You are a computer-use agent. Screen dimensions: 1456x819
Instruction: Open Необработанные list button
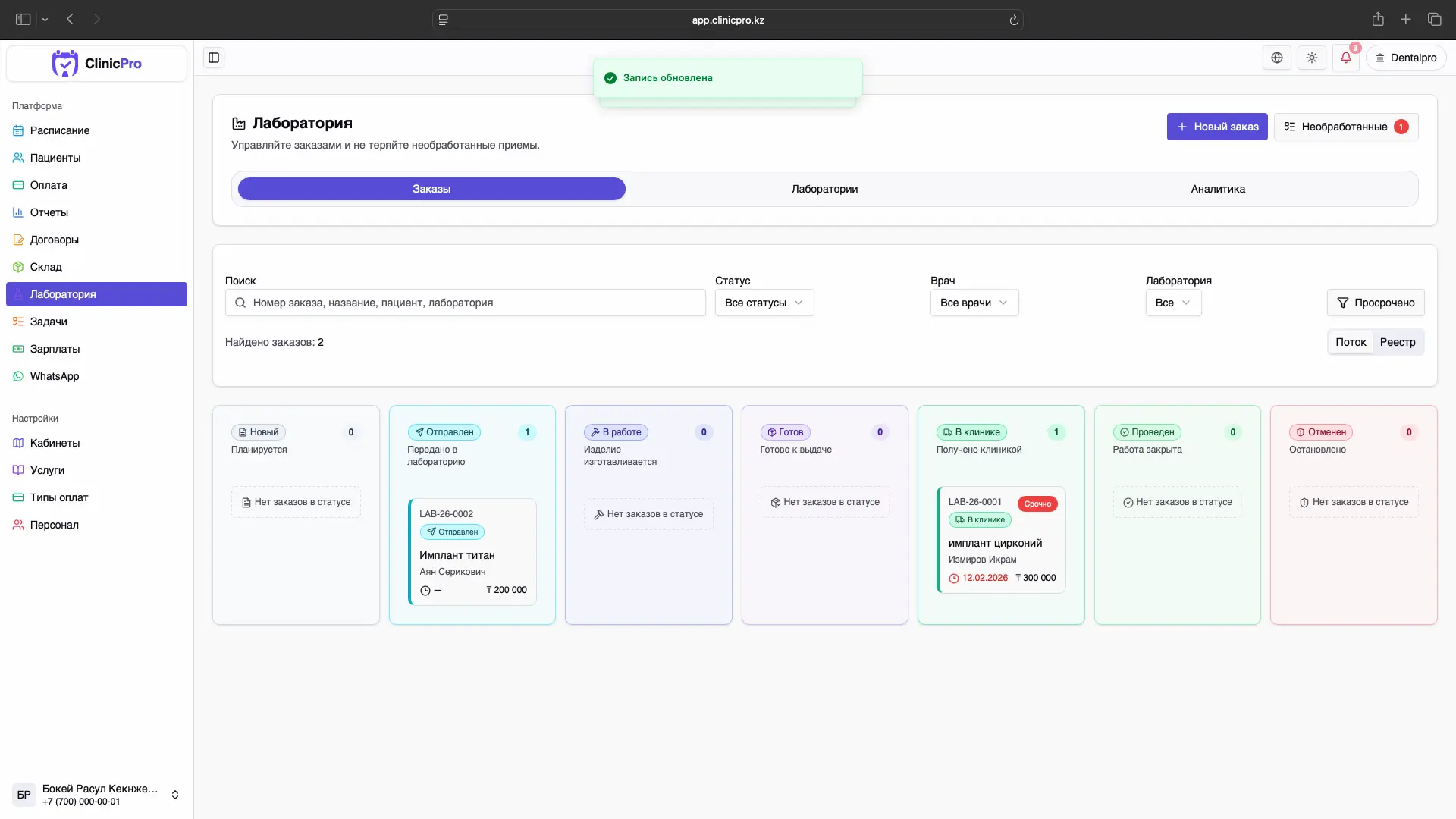coord(1346,127)
